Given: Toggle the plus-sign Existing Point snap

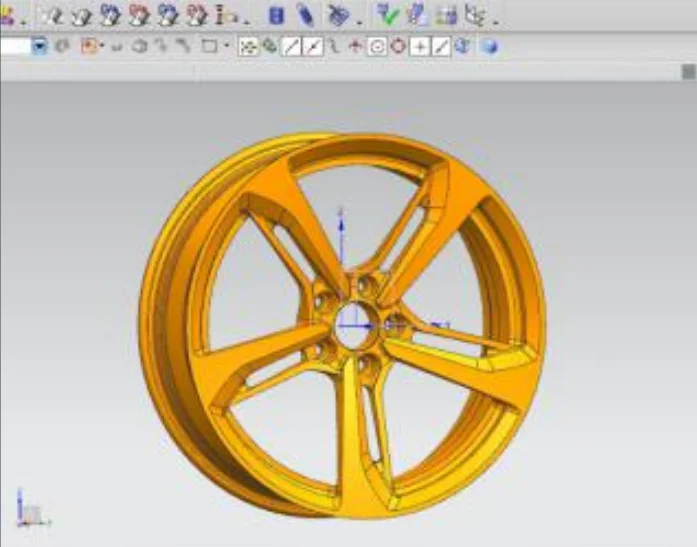Looking at the screenshot, I should (x=421, y=46).
